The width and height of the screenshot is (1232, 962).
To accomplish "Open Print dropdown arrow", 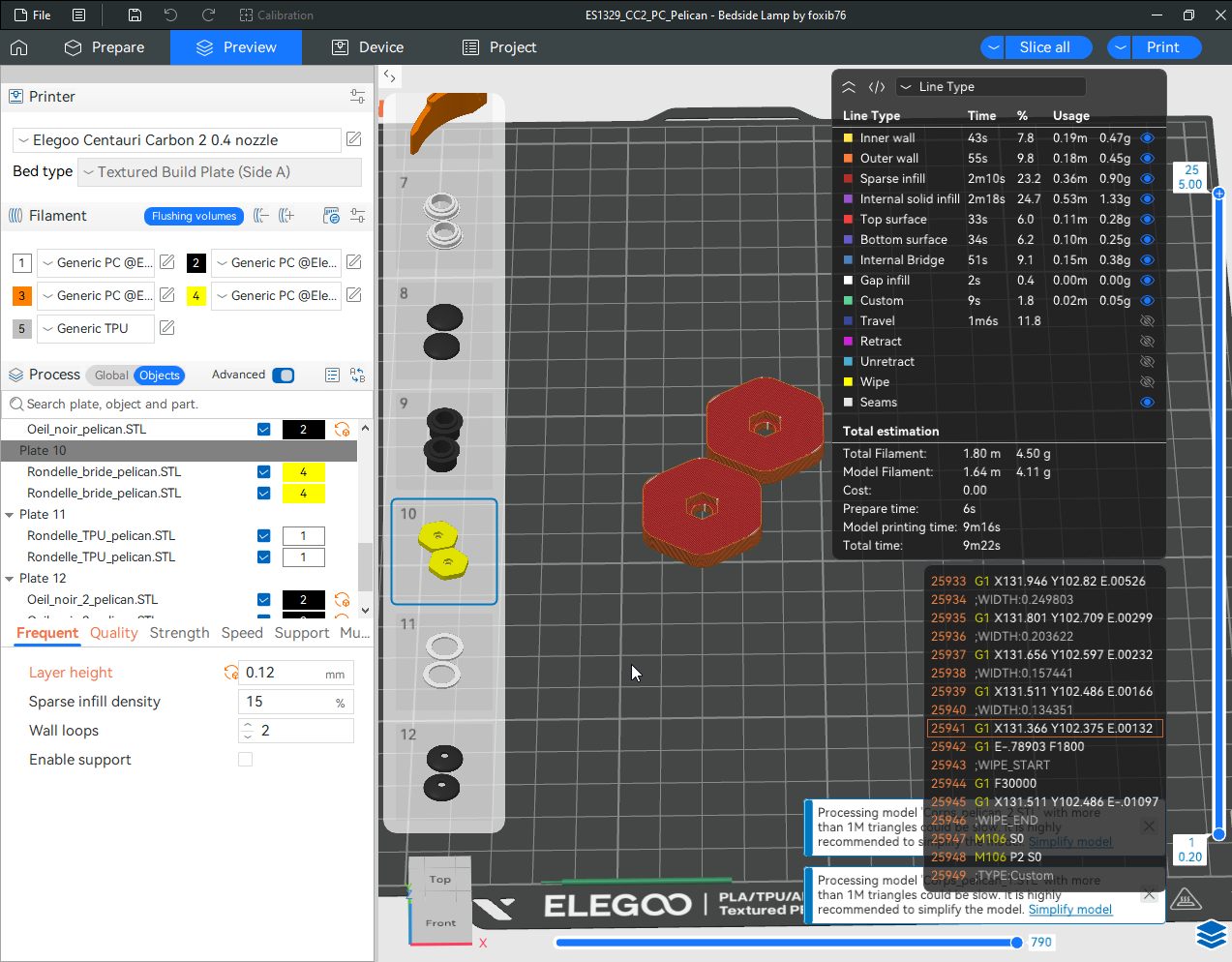I will point(1119,47).
